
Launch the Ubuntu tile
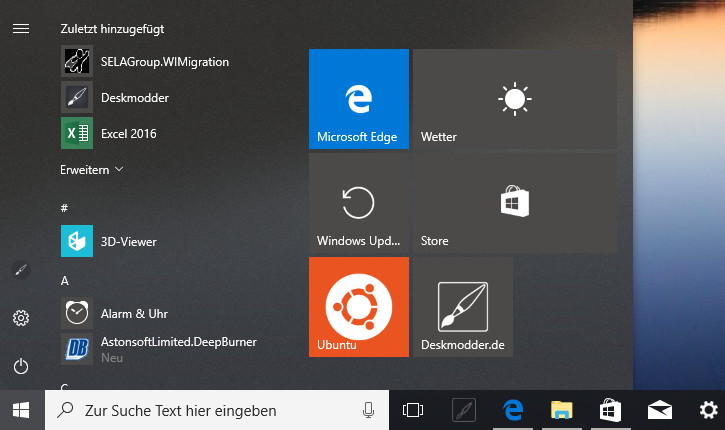(359, 307)
